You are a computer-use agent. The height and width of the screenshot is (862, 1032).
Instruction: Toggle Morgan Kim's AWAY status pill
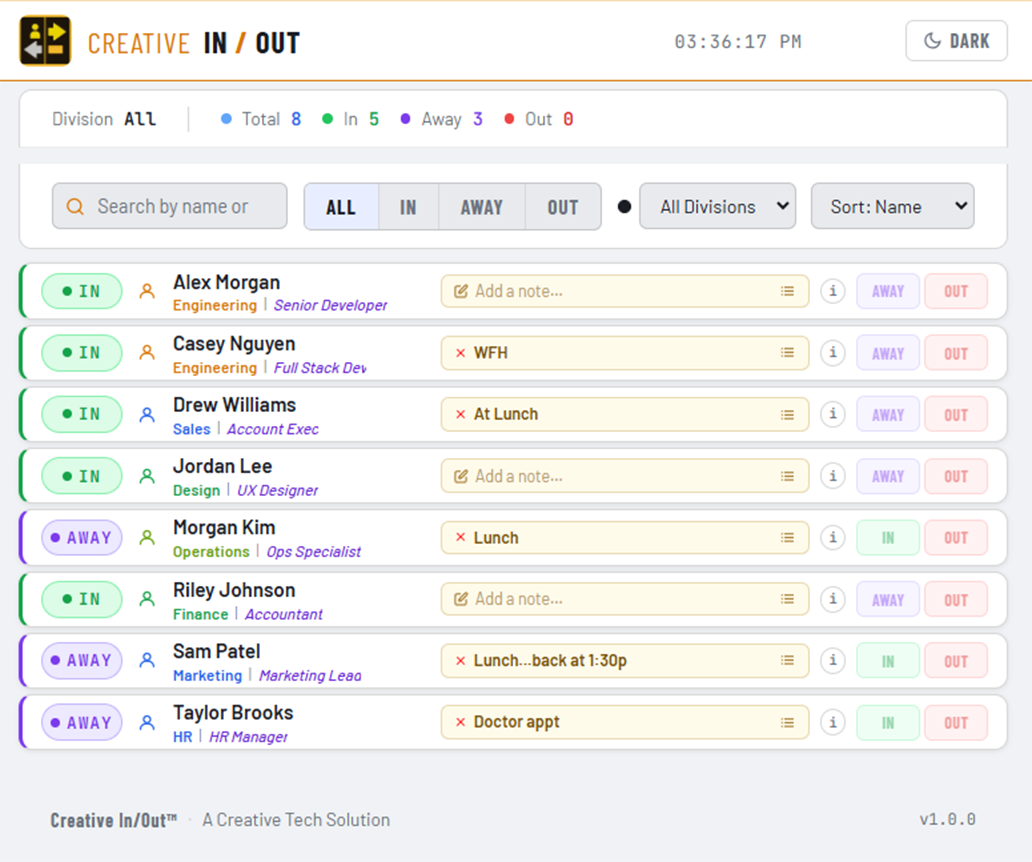coord(82,538)
